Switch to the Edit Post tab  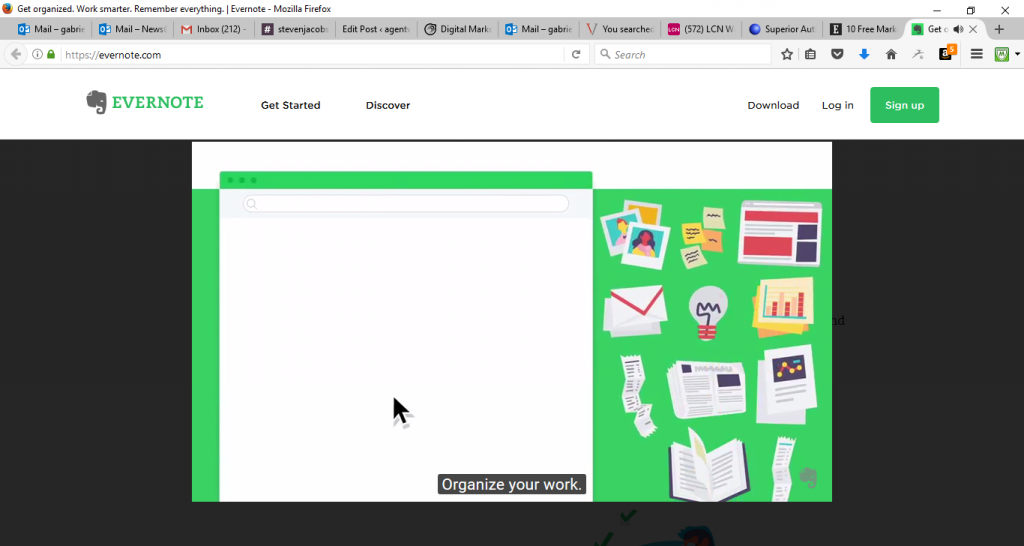pyautogui.click(x=376, y=29)
